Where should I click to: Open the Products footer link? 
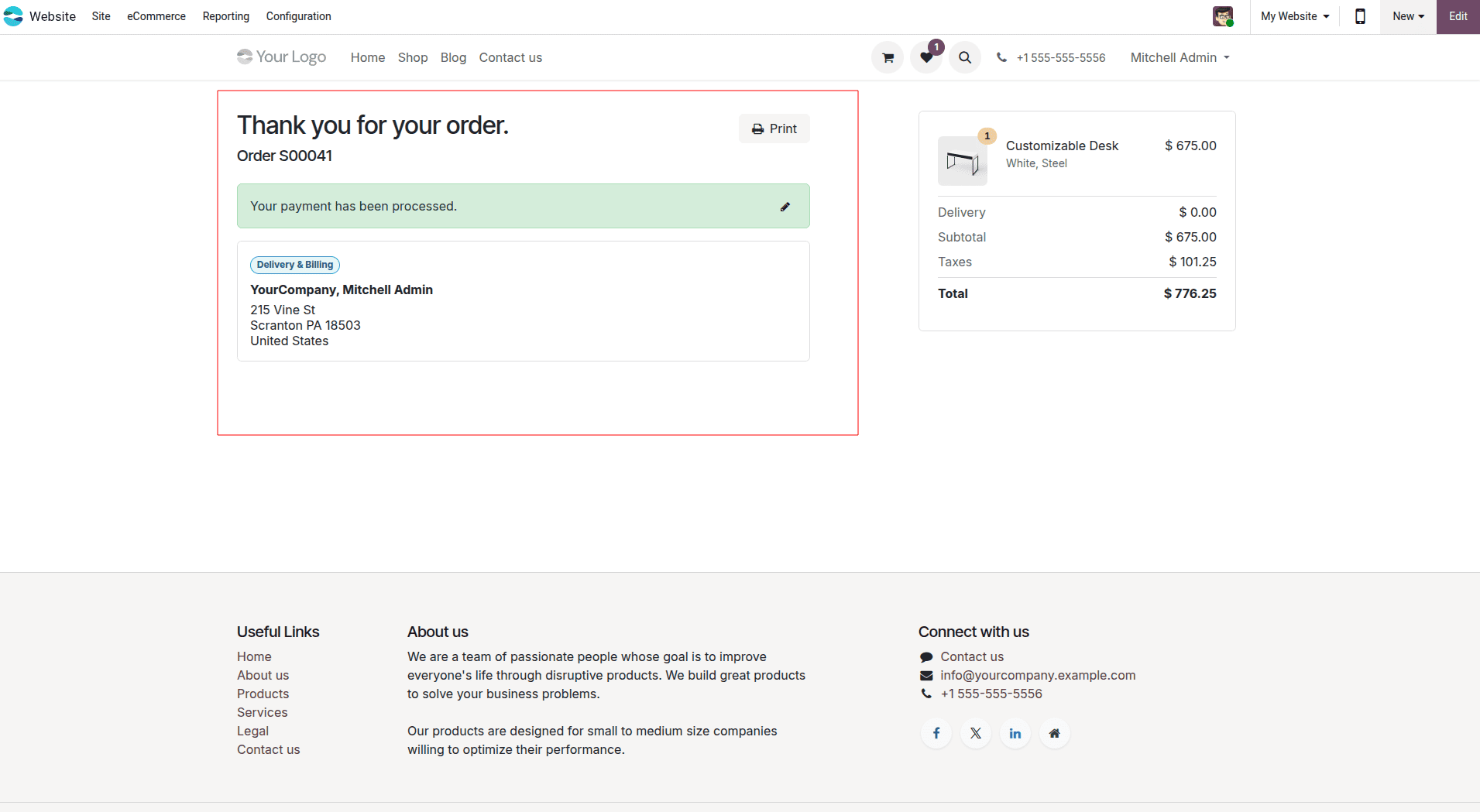point(263,694)
